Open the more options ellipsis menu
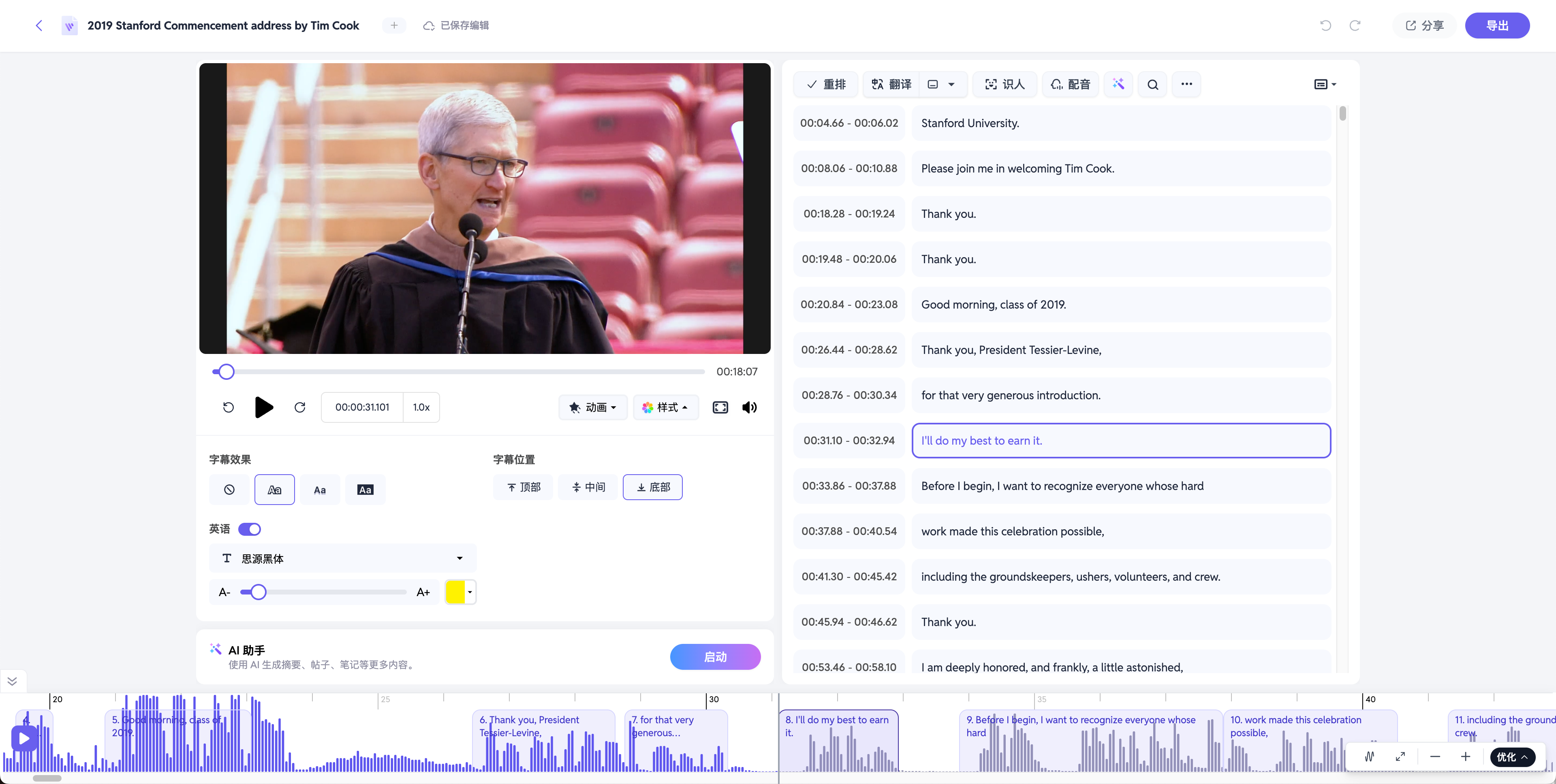 1186,84
